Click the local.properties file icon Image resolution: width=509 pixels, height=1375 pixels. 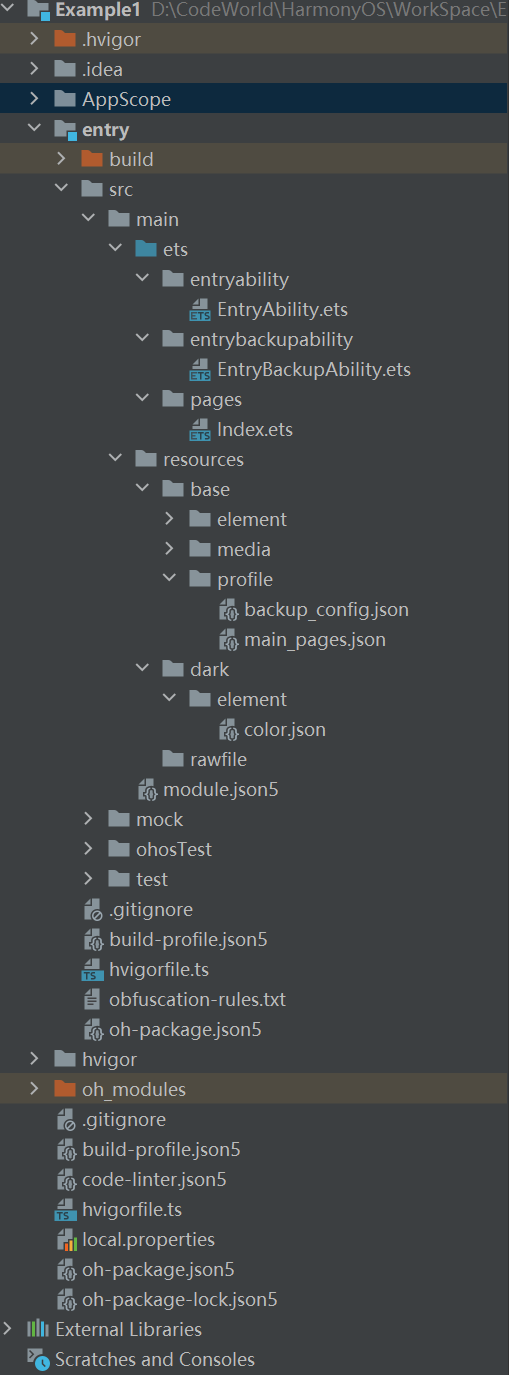click(x=66, y=1240)
